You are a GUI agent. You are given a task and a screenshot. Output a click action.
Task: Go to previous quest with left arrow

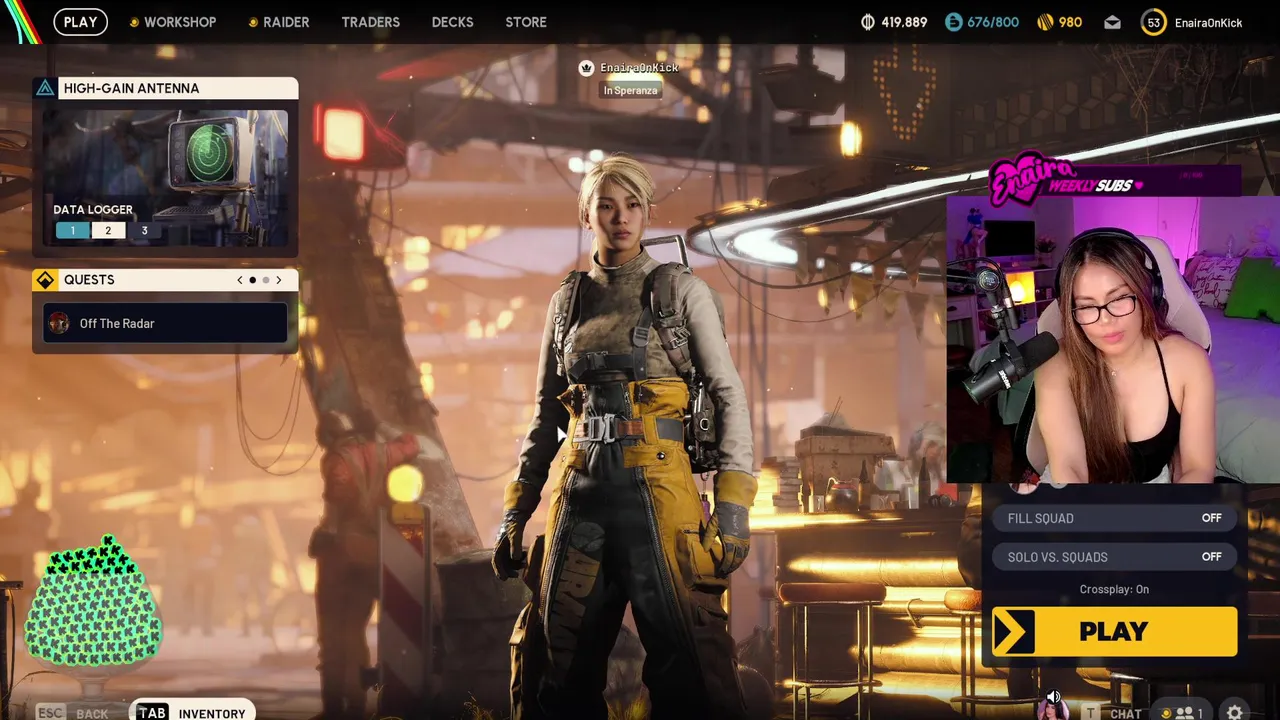(x=239, y=280)
